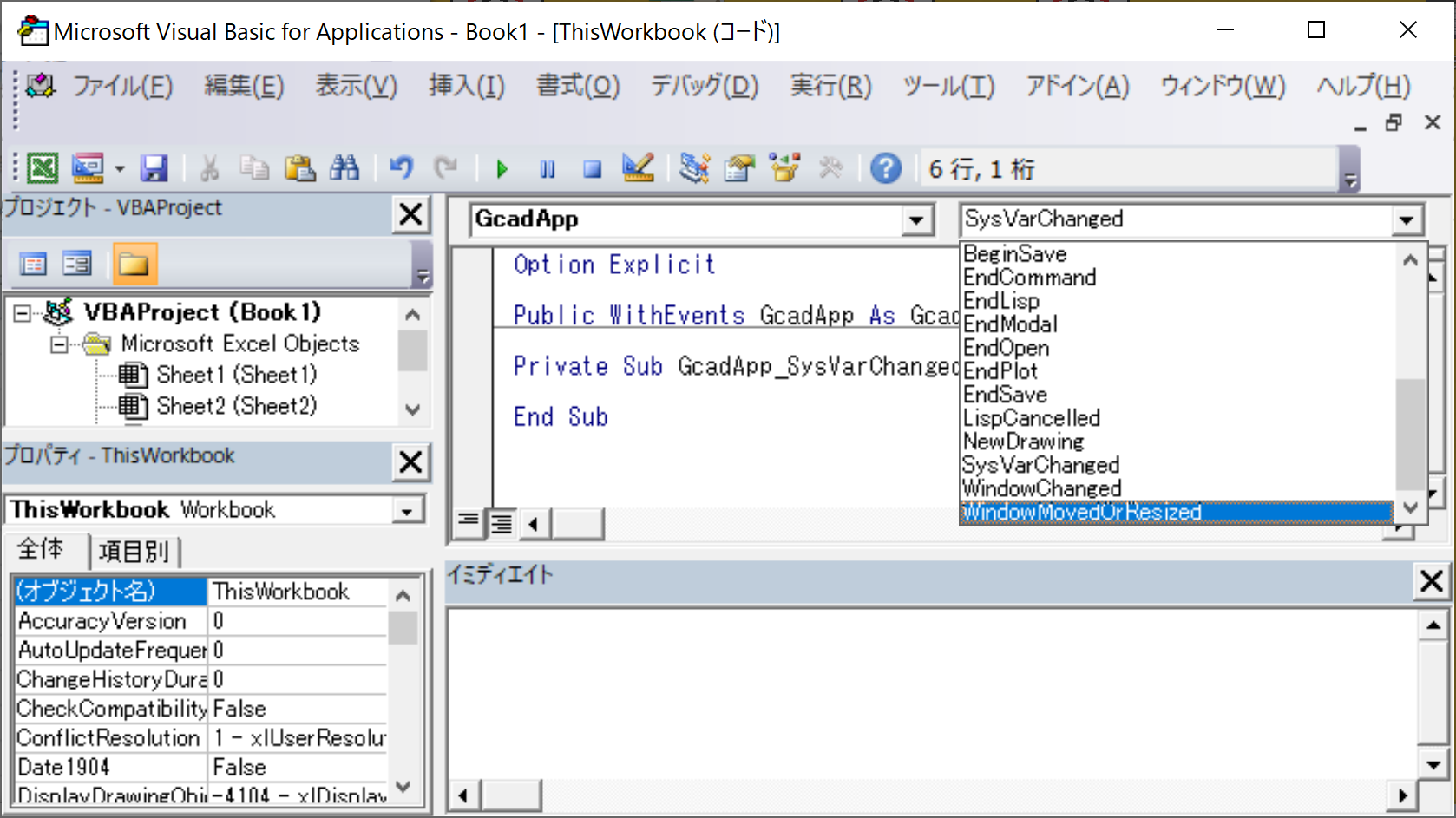The width and height of the screenshot is (1456, 818).
Task: Run Sub with the green play icon
Action: tap(502, 168)
